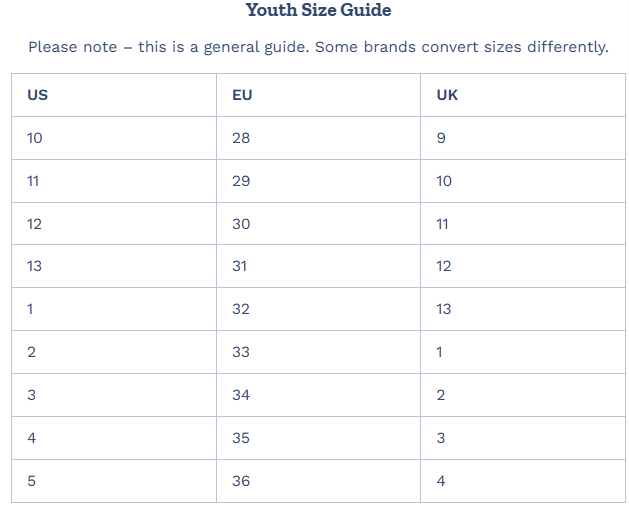The image size is (629, 510).
Task: Select the EU size 29 cell
Action: pyautogui.click(x=319, y=181)
